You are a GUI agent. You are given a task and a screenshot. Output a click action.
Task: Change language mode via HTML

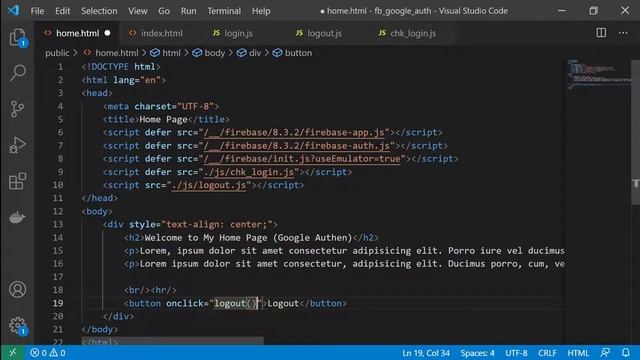pos(578,353)
